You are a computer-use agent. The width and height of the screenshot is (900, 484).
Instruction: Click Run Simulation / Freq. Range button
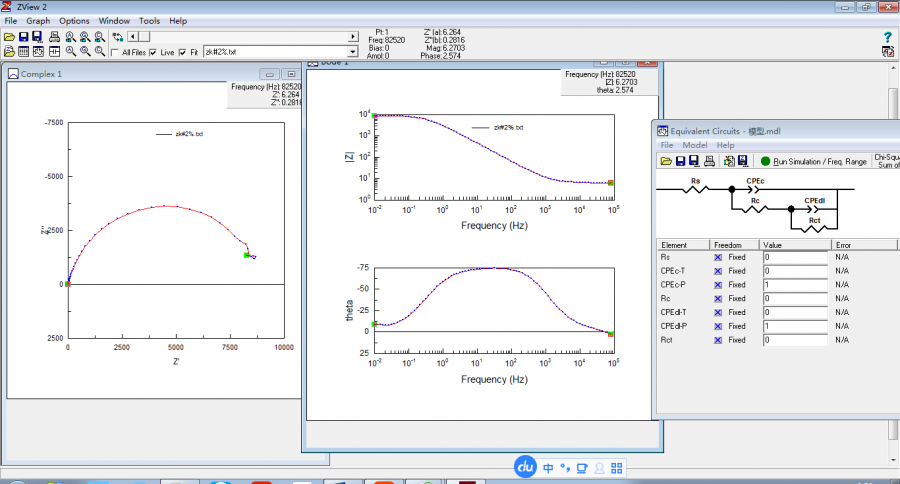click(x=819, y=160)
